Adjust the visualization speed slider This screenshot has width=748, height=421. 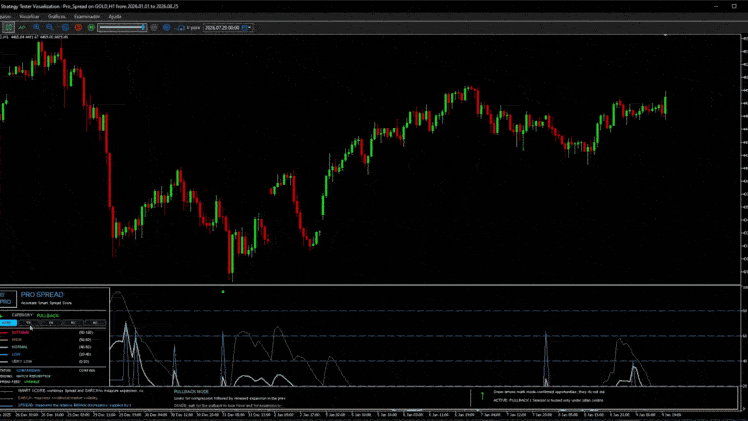122,28
